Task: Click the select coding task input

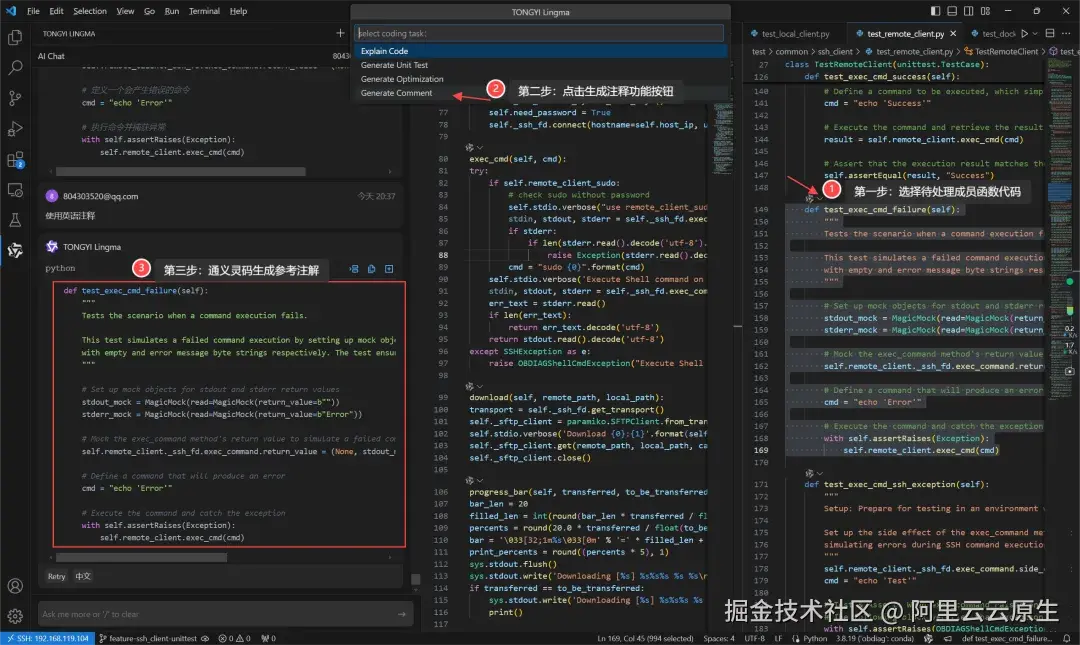Action: click(x=539, y=33)
